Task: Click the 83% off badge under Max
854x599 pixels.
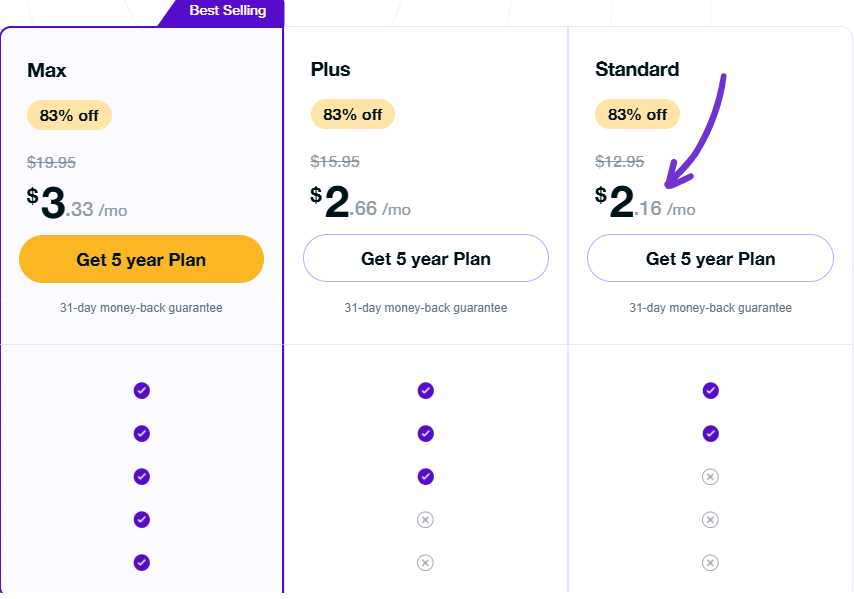Action: click(69, 115)
